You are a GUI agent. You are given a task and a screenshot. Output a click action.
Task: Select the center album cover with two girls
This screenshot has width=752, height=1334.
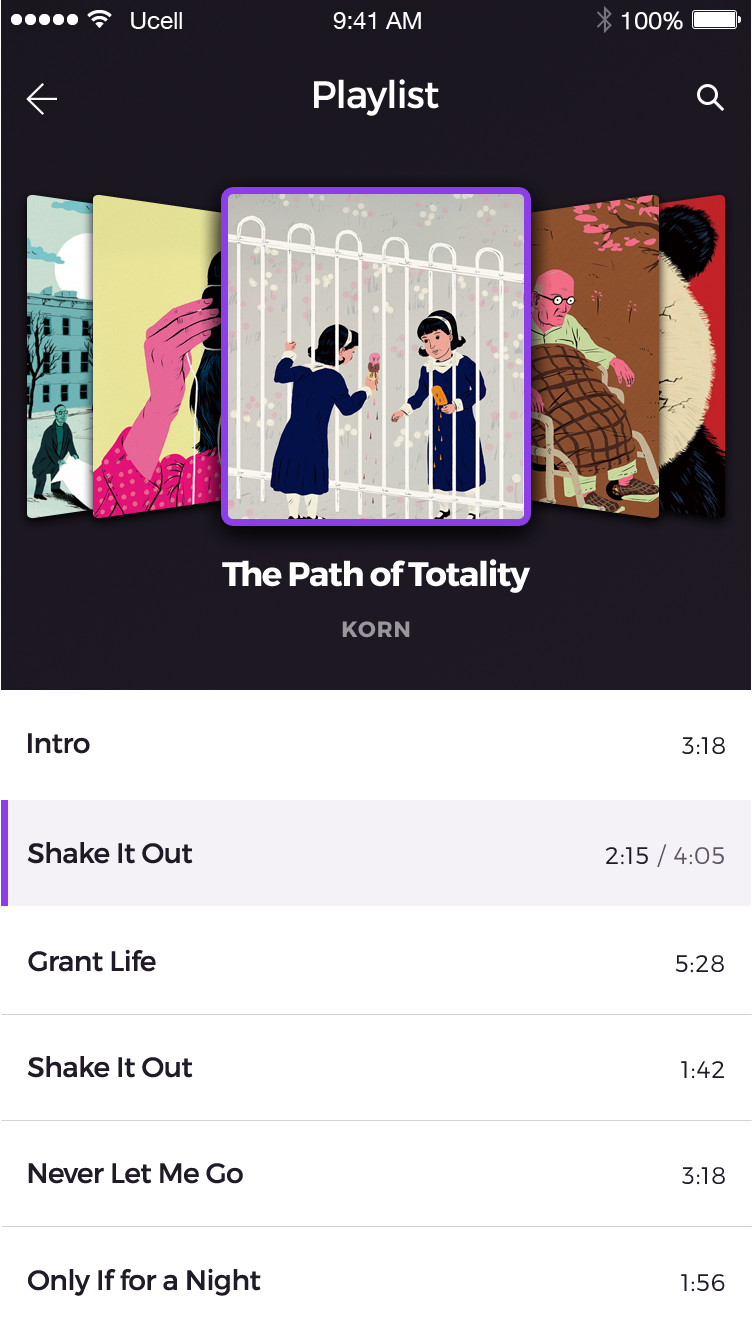coord(376,356)
